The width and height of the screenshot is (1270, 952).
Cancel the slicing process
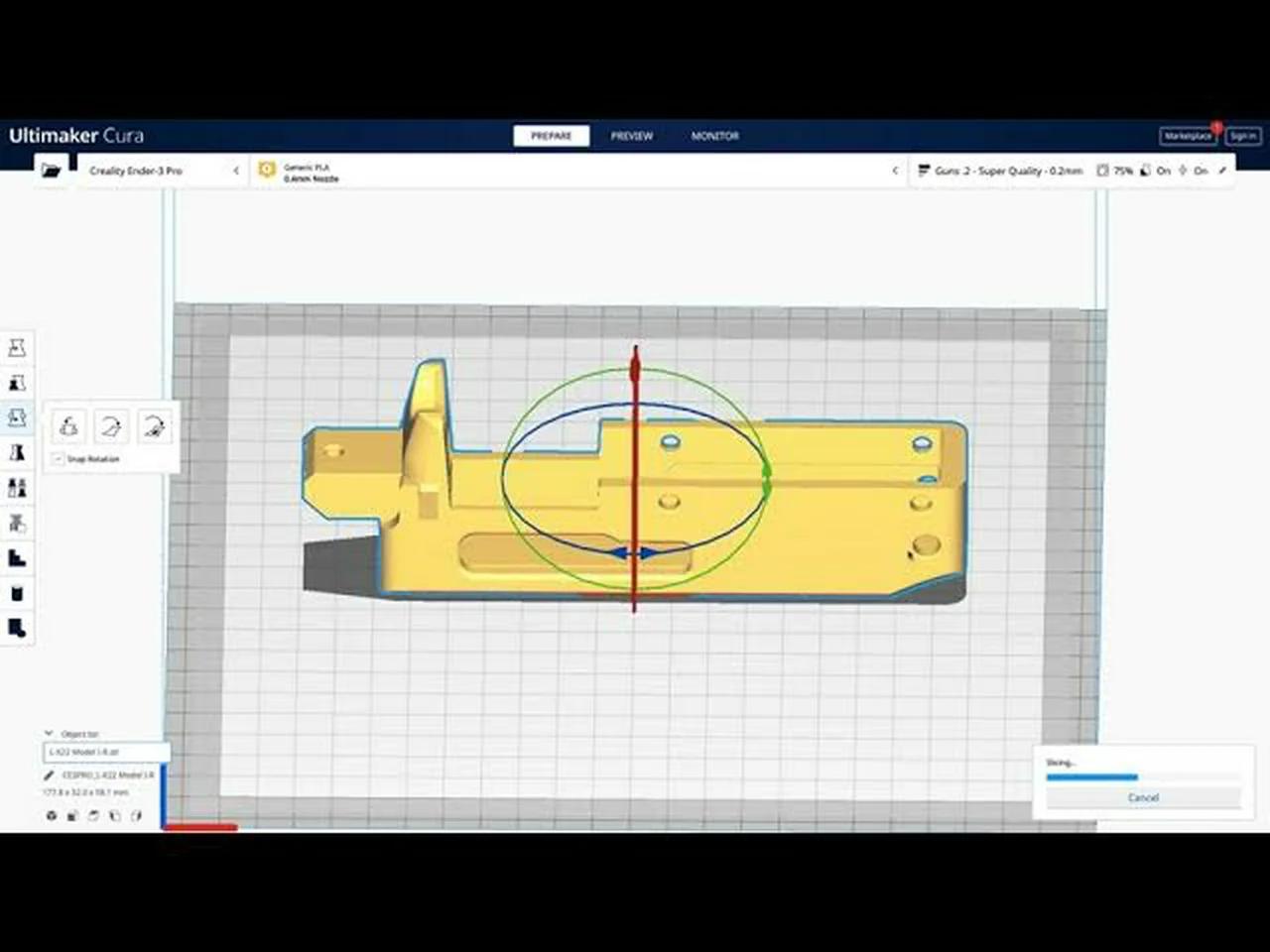pos(1143,797)
